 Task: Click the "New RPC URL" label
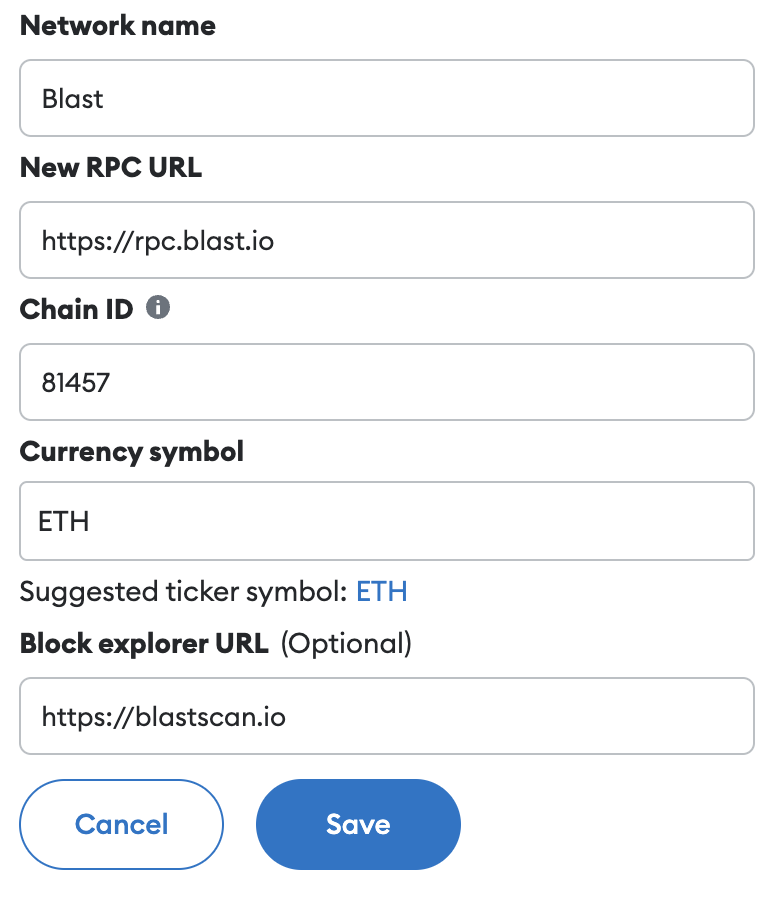111,168
